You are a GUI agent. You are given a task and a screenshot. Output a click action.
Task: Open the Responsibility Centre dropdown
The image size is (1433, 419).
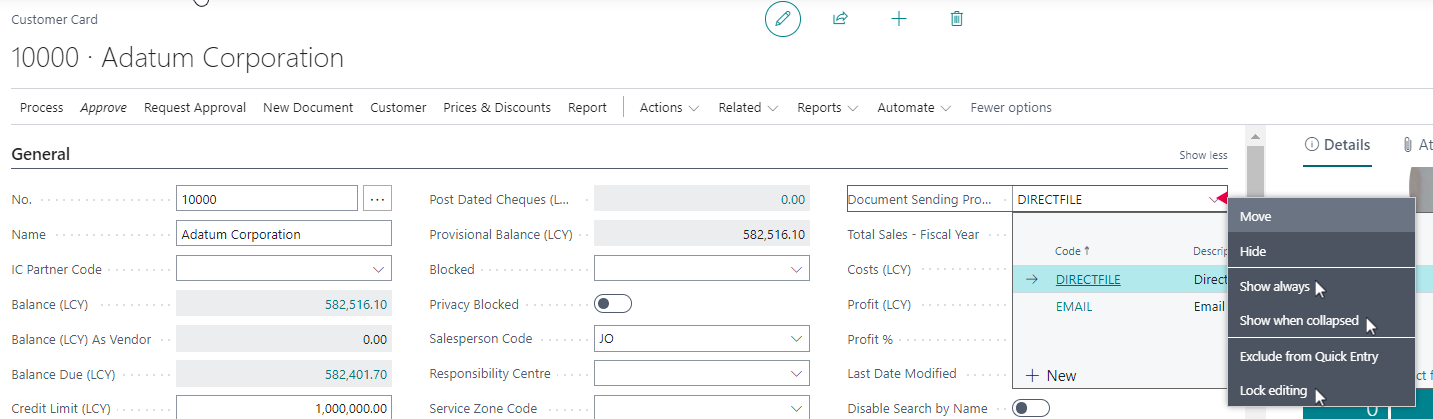click(797, 374)
